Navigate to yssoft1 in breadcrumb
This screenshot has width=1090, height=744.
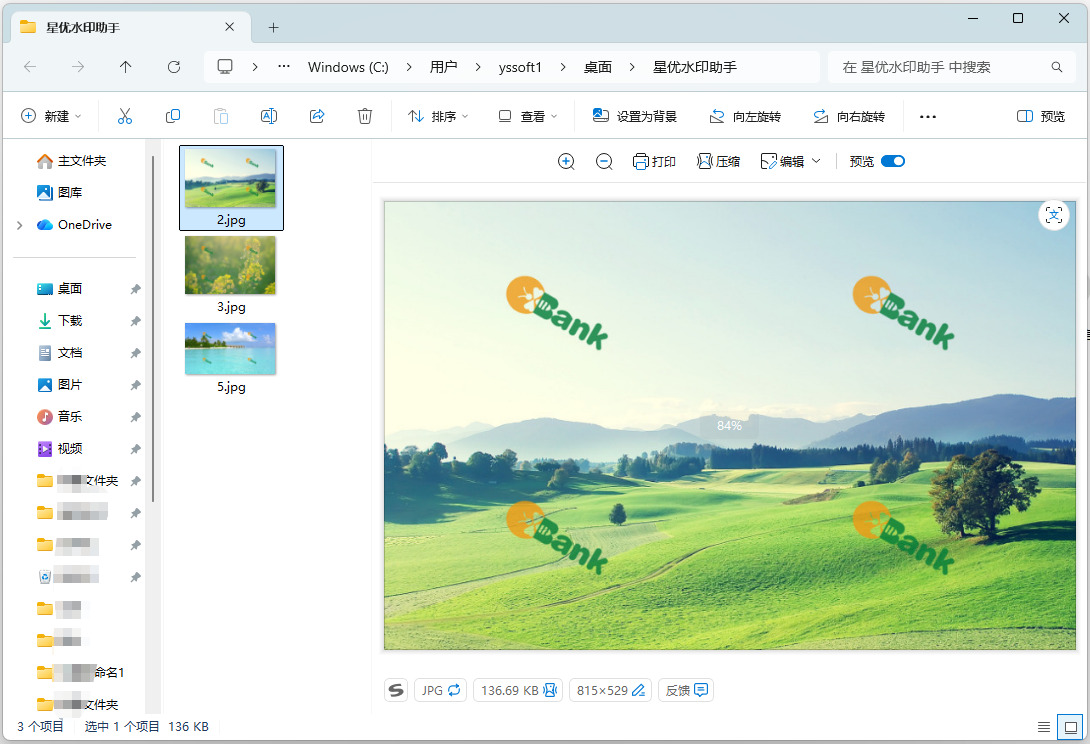[x=520, y=67]
